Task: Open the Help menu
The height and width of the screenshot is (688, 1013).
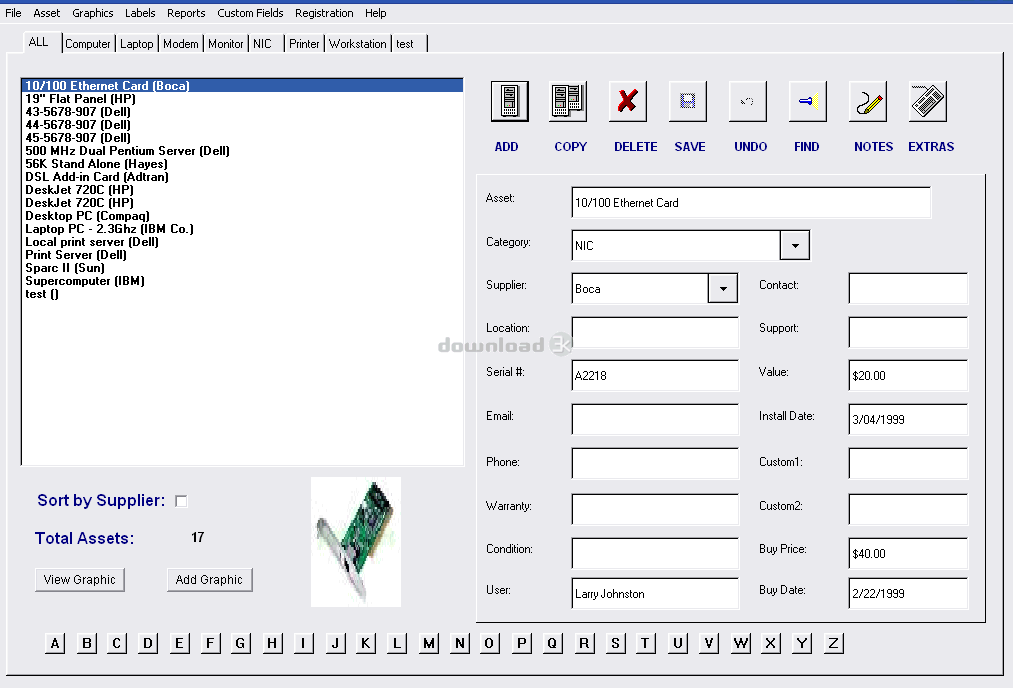Action: click(x=375, y=13)
